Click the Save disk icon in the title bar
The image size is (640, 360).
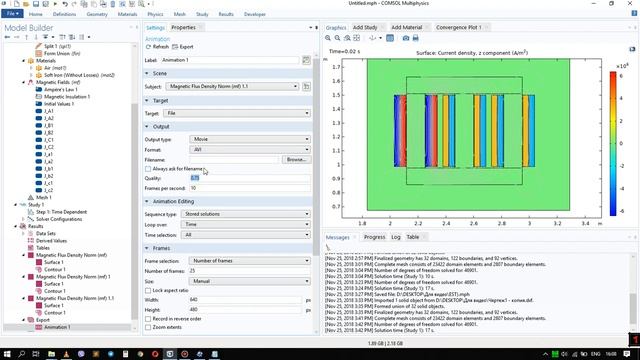click(x=36, y=4)
